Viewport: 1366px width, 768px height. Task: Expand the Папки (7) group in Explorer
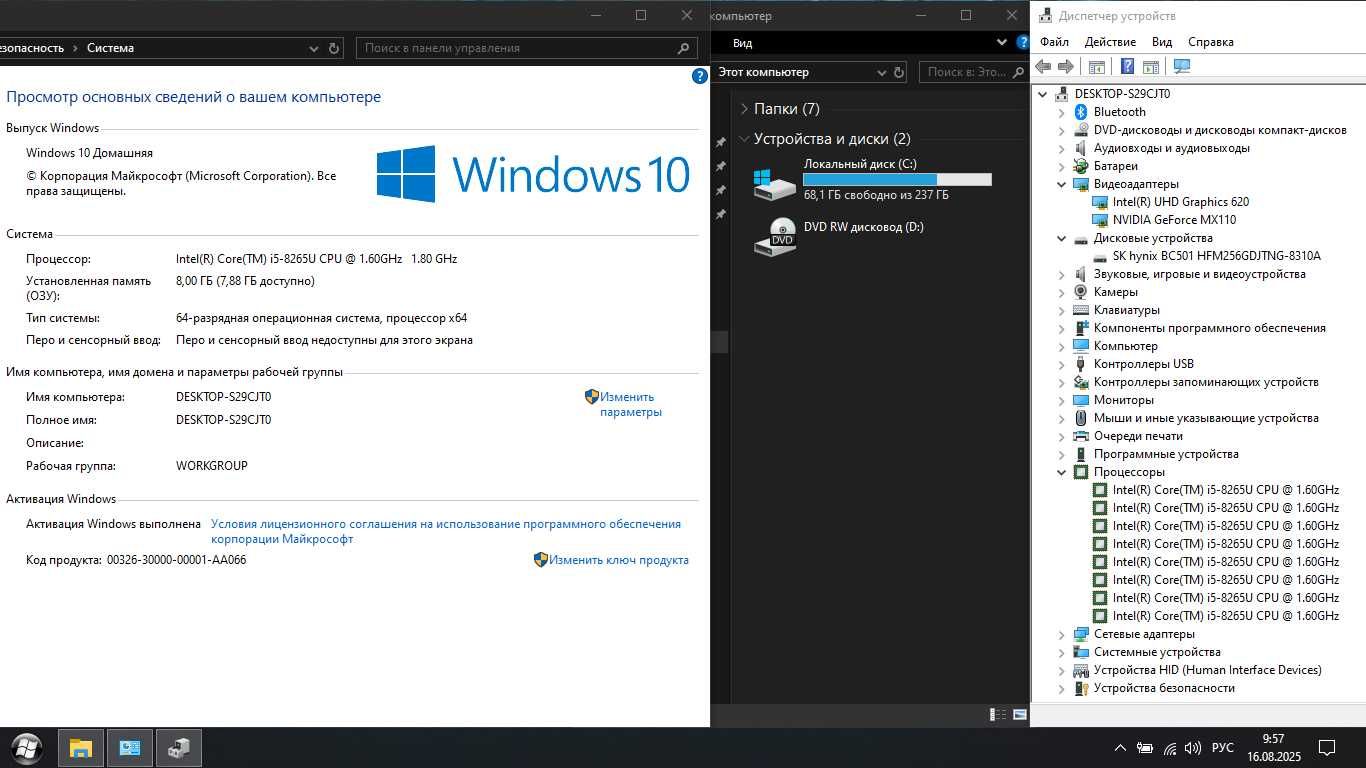pos(744,109)
